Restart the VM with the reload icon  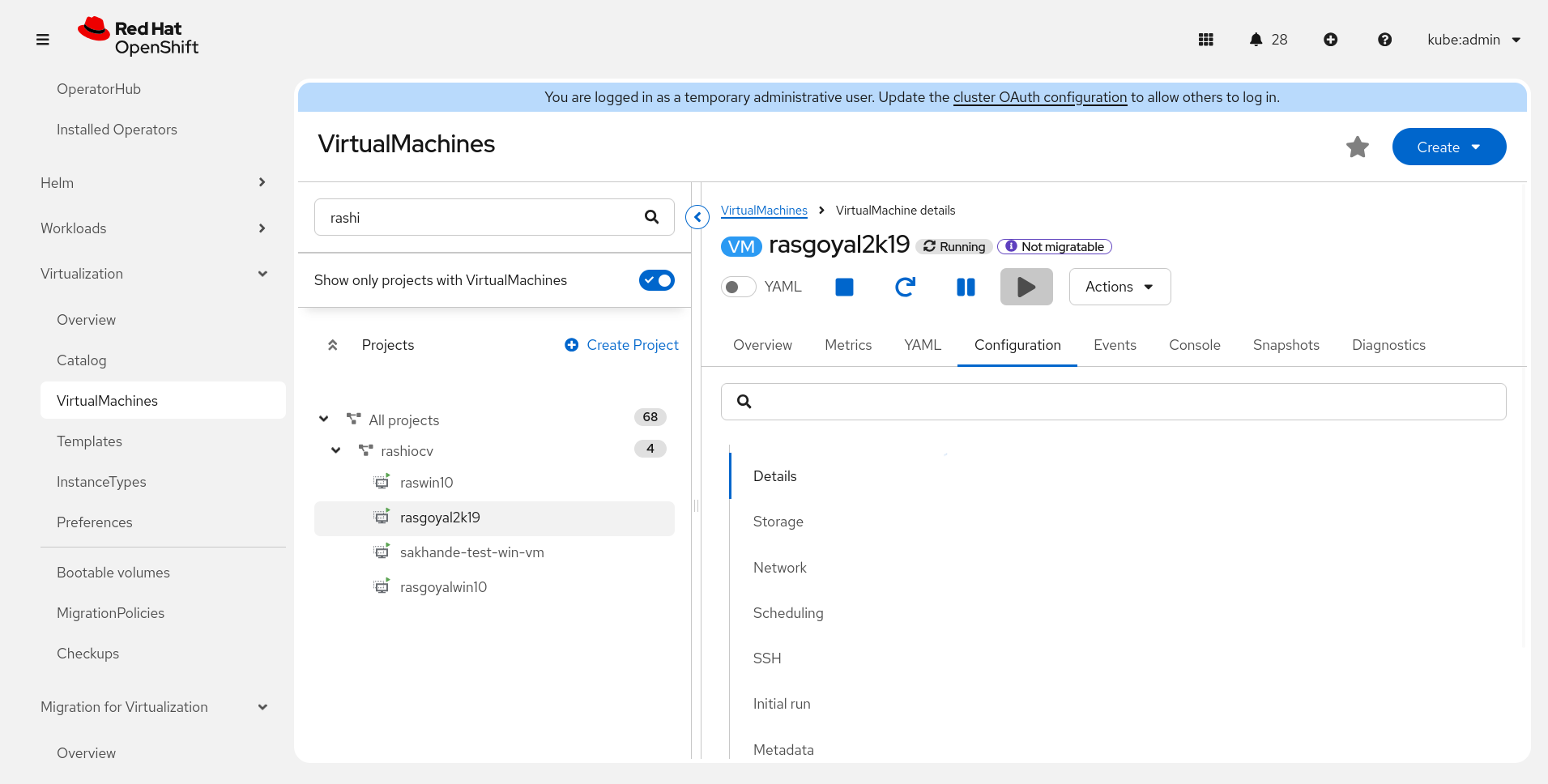click(905, 287)
